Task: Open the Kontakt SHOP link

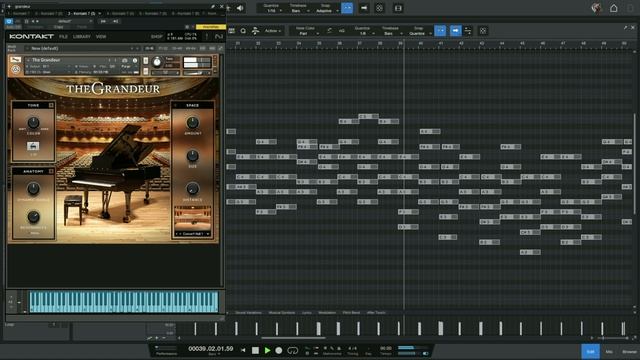Action: click(156, 37)
